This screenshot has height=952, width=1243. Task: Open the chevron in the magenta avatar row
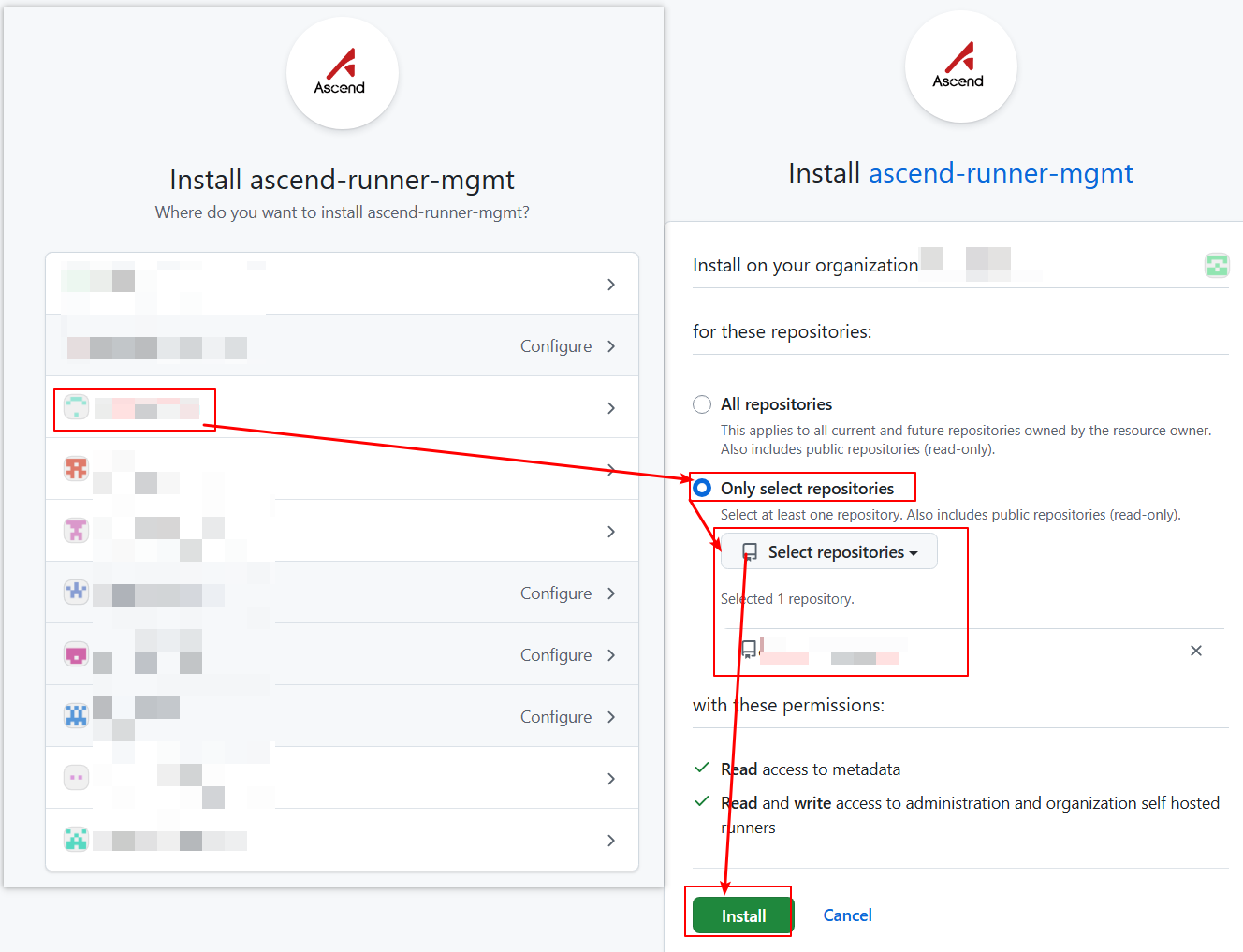[x=611, y=655]
